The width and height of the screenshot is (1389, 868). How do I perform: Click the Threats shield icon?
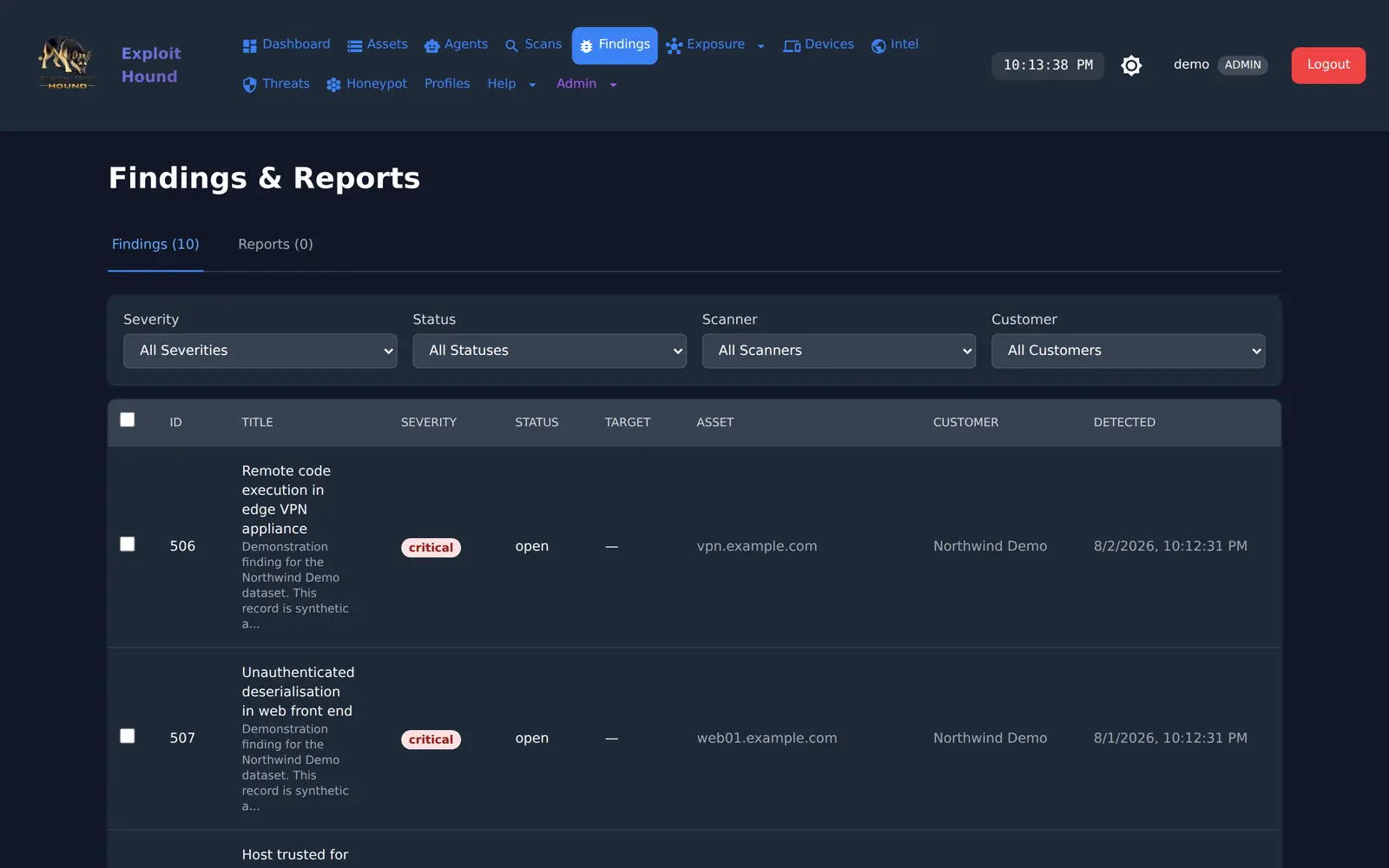click(x=249, y=85)
